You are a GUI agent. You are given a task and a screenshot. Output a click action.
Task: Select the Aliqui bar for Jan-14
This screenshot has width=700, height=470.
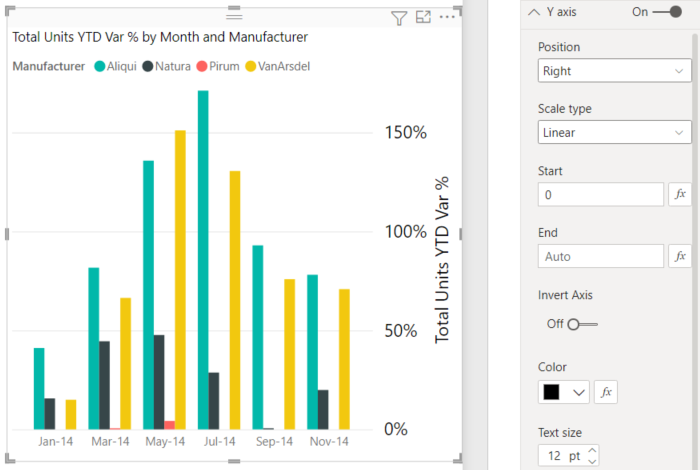(39, 388)
